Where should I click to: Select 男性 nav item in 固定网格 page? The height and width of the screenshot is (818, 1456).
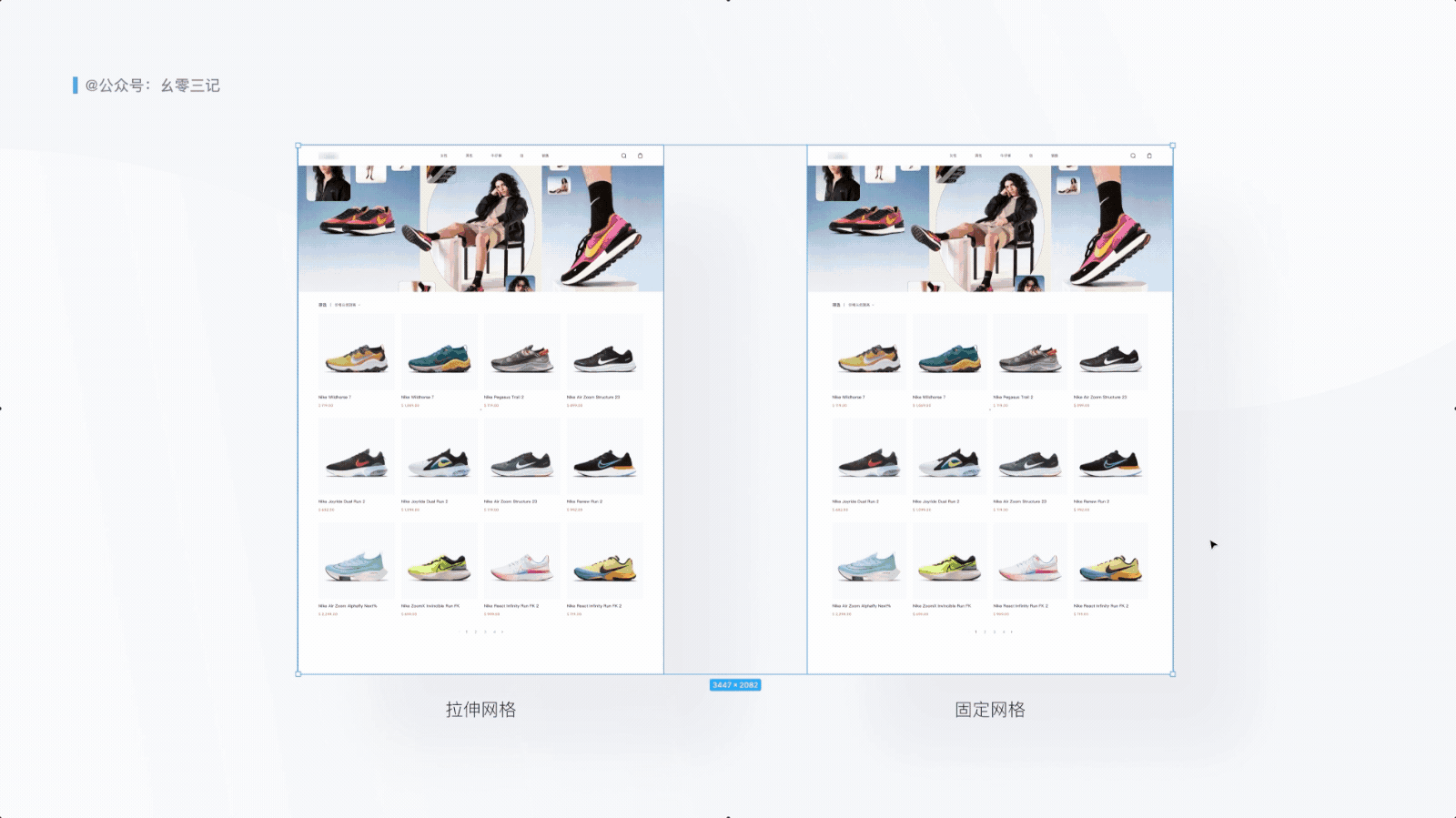coord(978,156)
